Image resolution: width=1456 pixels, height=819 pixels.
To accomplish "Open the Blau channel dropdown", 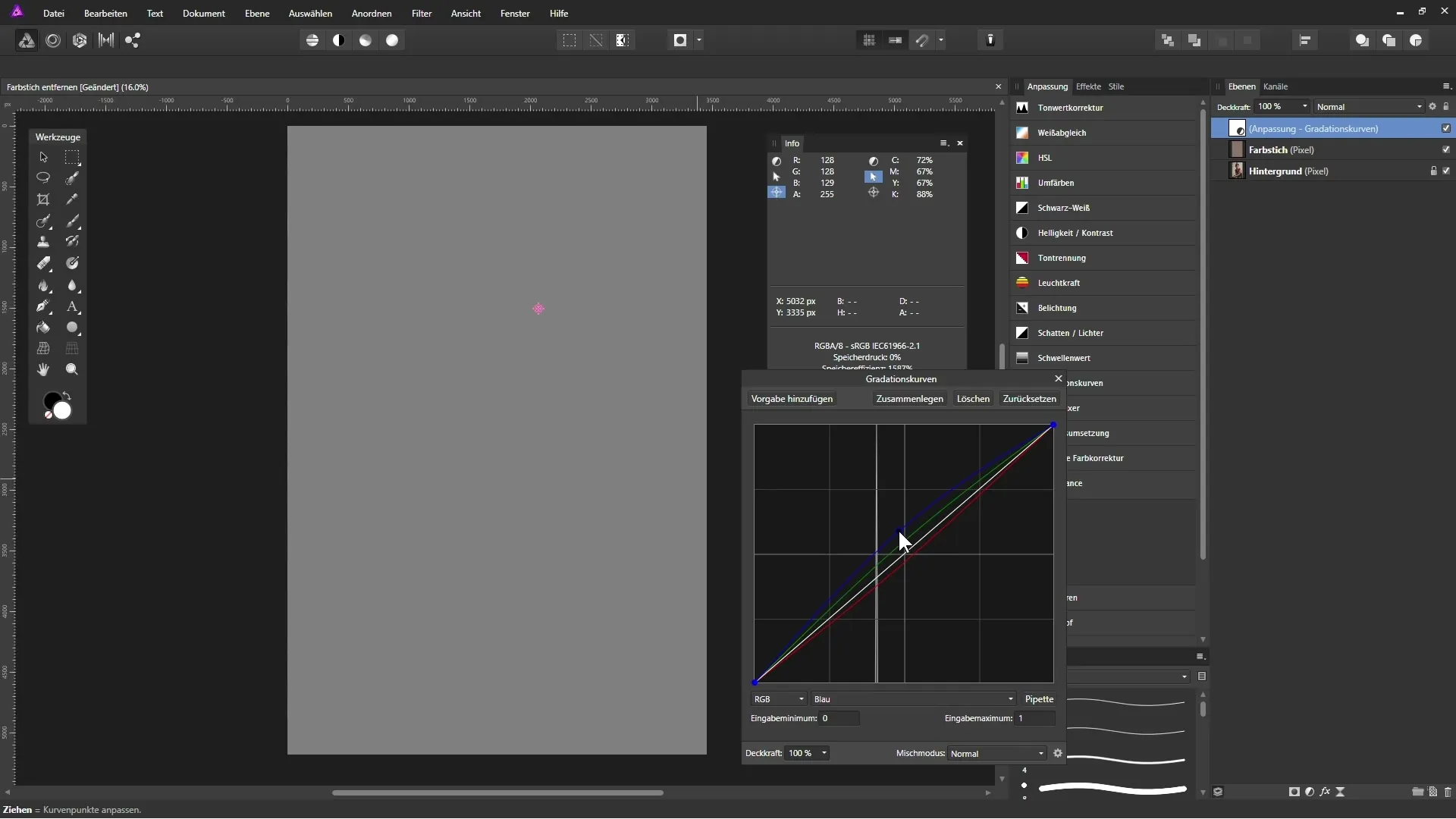I will (x=913, y=699).
